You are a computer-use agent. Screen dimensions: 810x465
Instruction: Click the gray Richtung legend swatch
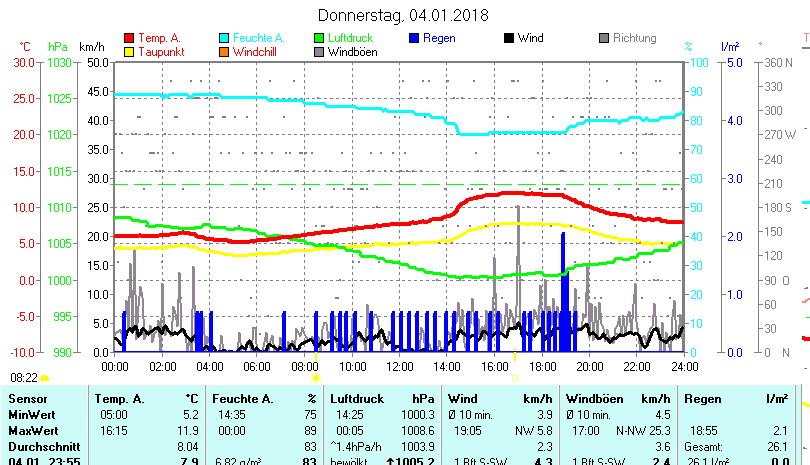(x=604, y=38)
